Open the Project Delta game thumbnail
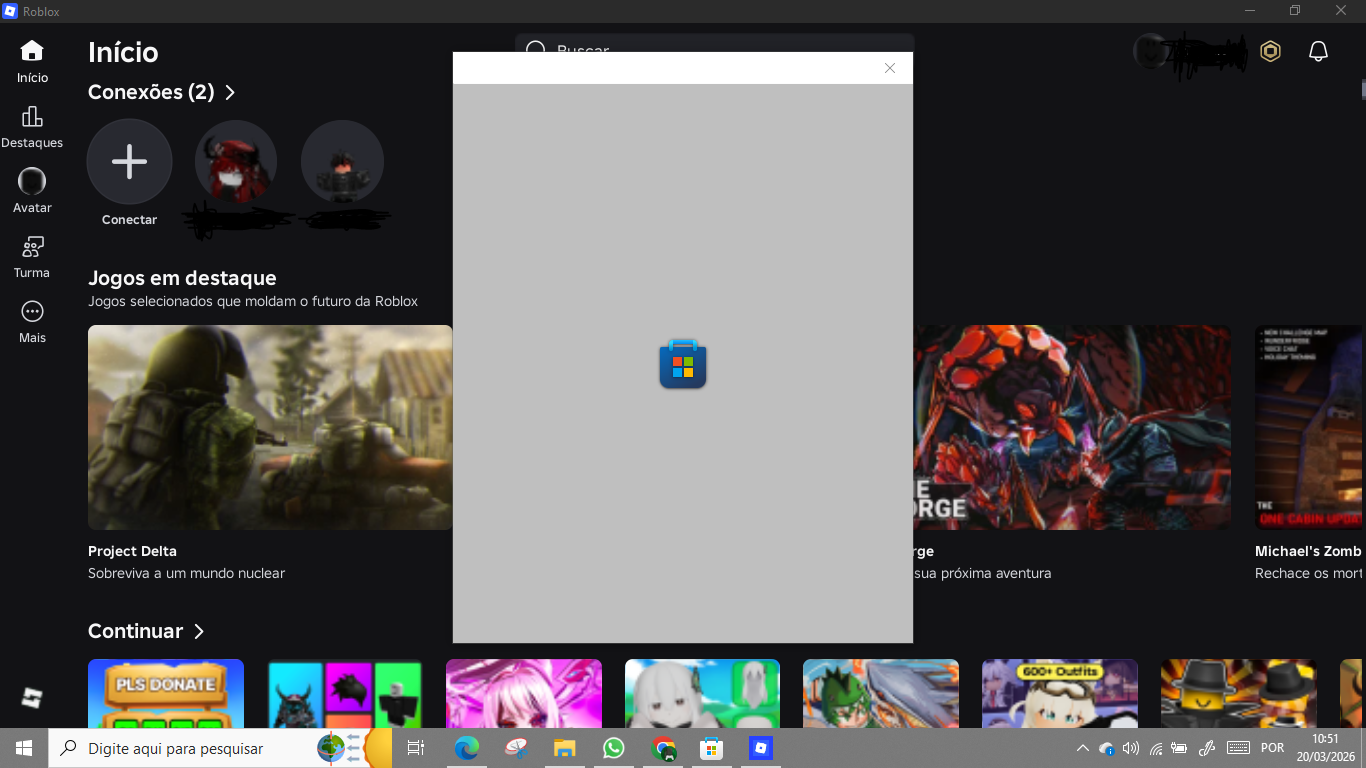 coord(270,427)
